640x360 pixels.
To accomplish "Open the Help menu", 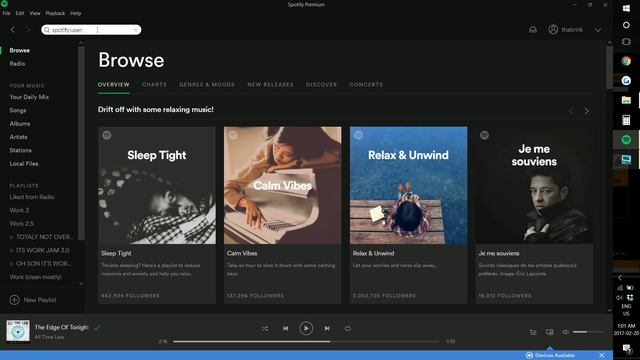I will 76,13.
